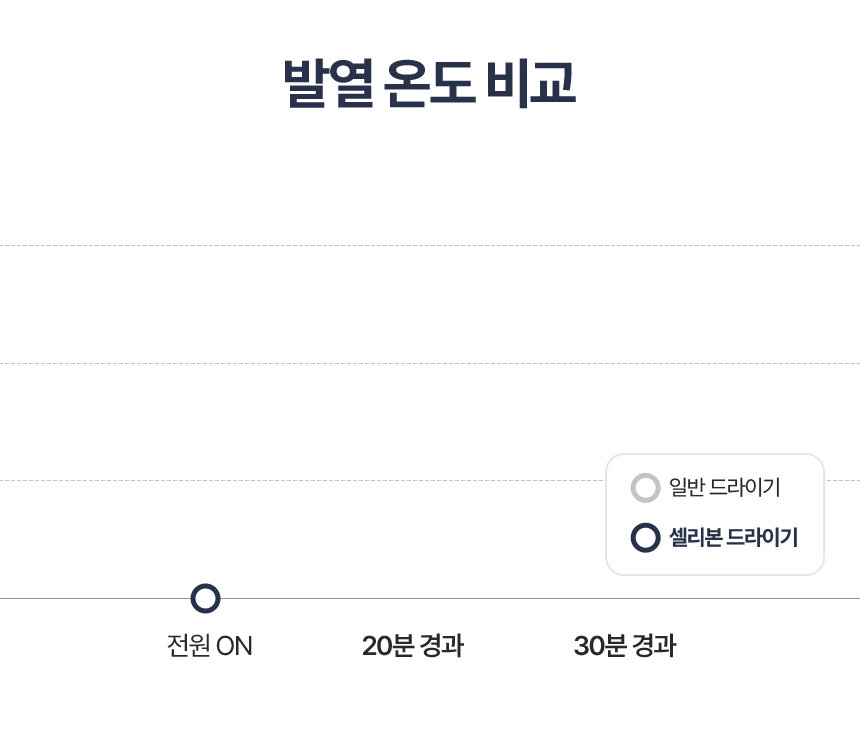Select the 셀리본 드라이기 legend label

(x=733, y=537)
